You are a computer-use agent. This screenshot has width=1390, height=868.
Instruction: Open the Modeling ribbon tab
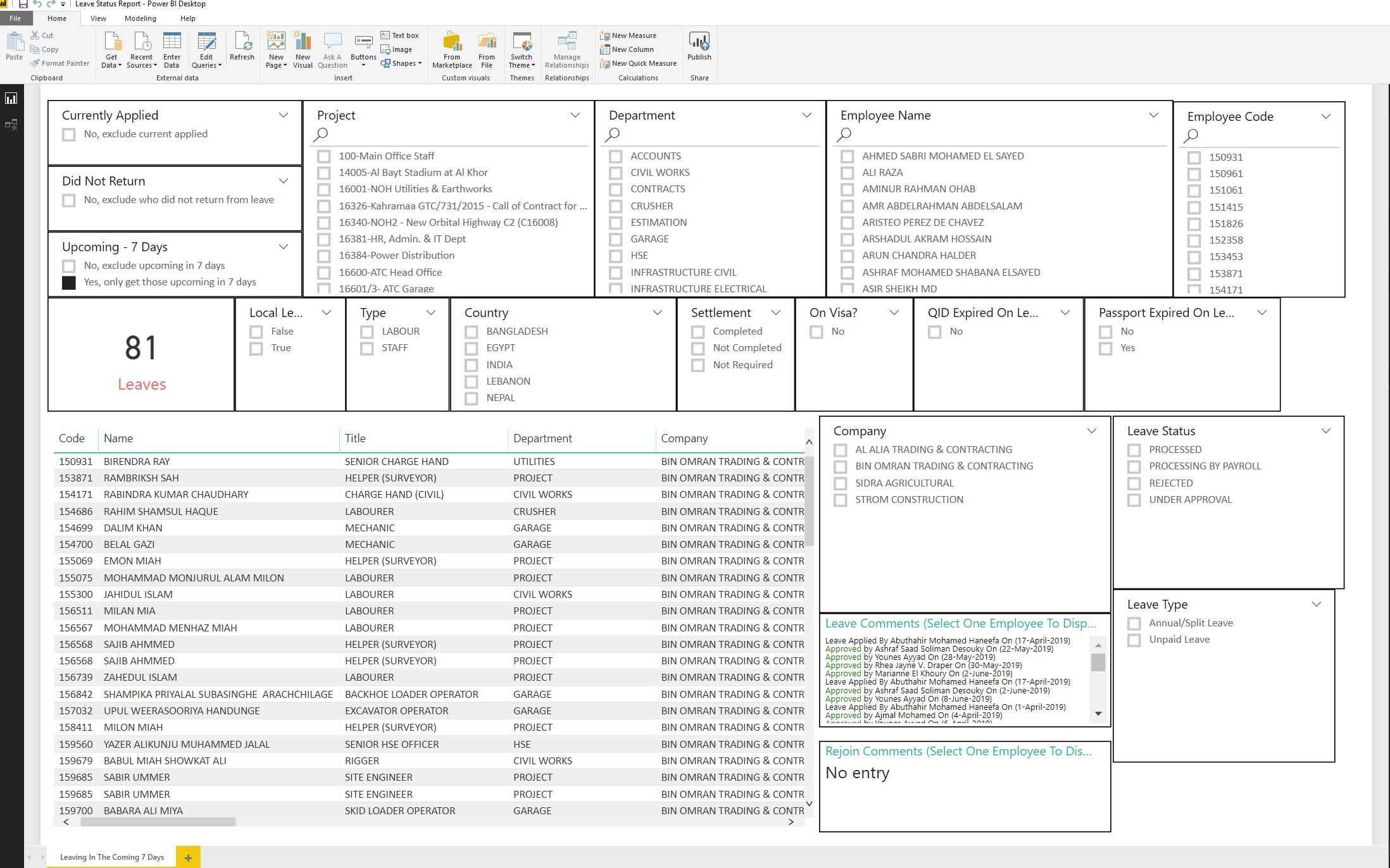pyautogui.click(x=140, y=18)
